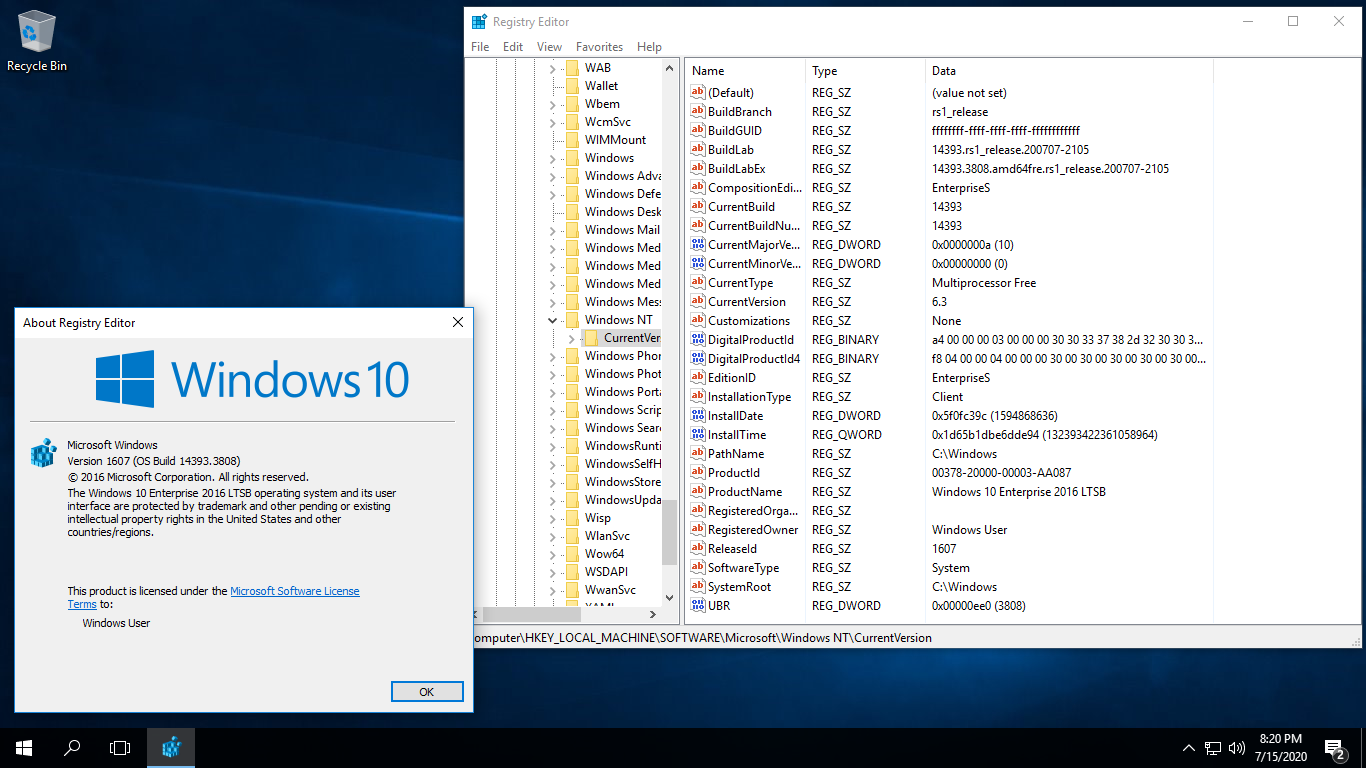
Task: Click the volume icon in system tray
Action: (1237, 748)
